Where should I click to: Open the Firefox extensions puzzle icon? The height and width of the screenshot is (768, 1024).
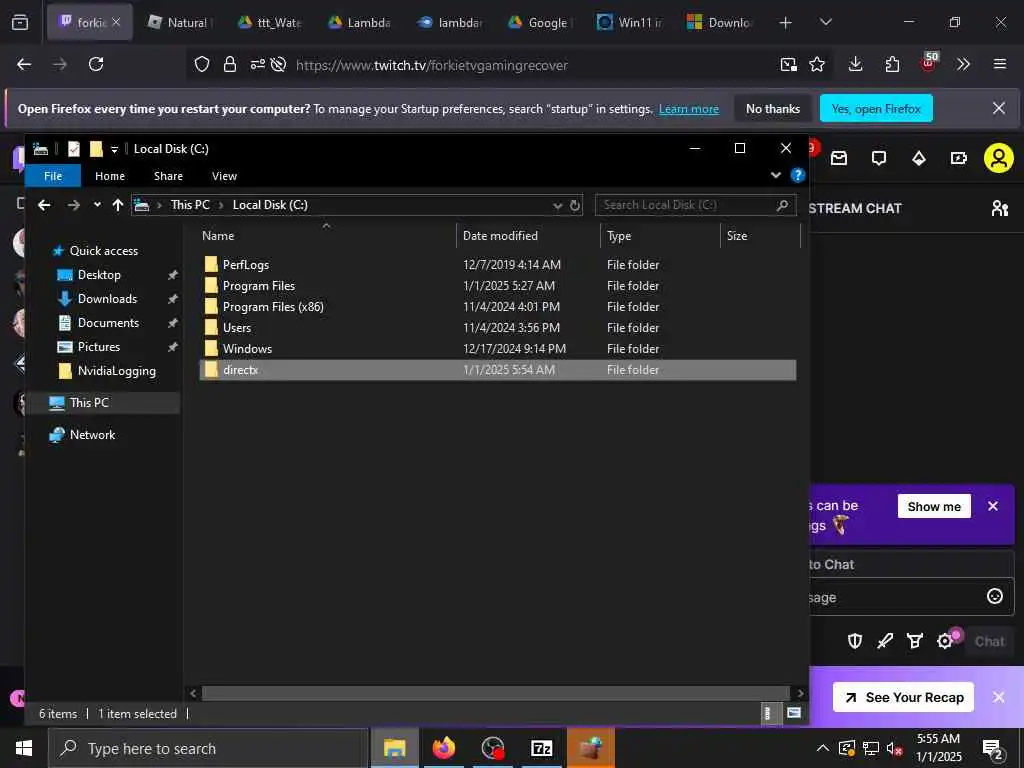click(x=892, y=64)
